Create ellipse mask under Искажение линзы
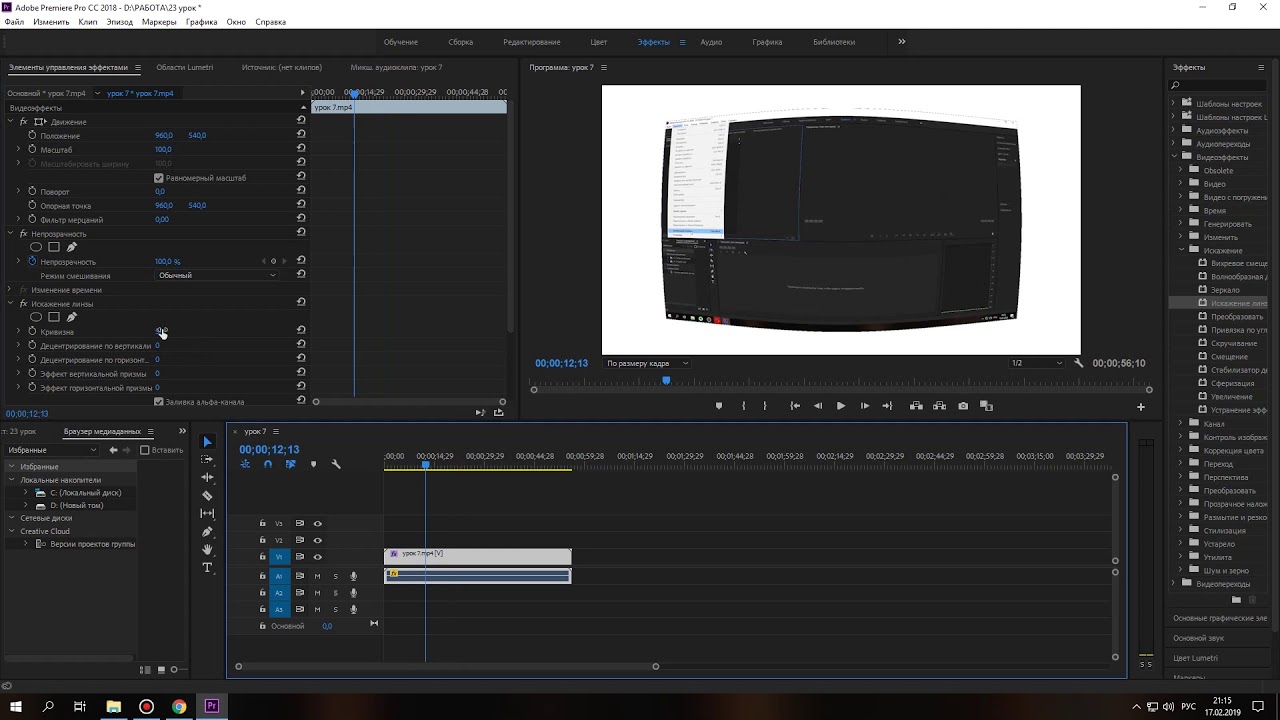The width and height of the screenshot is (1280, 720). [x=36, y=317]
